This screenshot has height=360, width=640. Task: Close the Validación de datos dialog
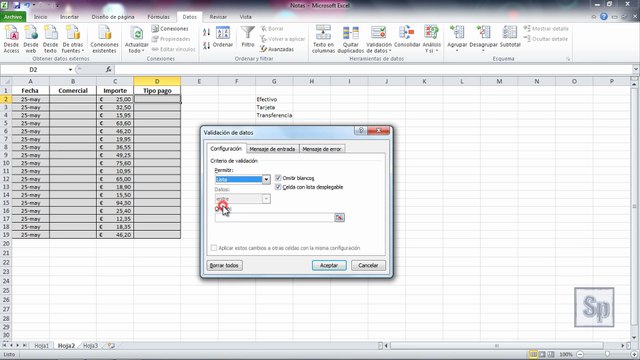click(x=378, y=131)
